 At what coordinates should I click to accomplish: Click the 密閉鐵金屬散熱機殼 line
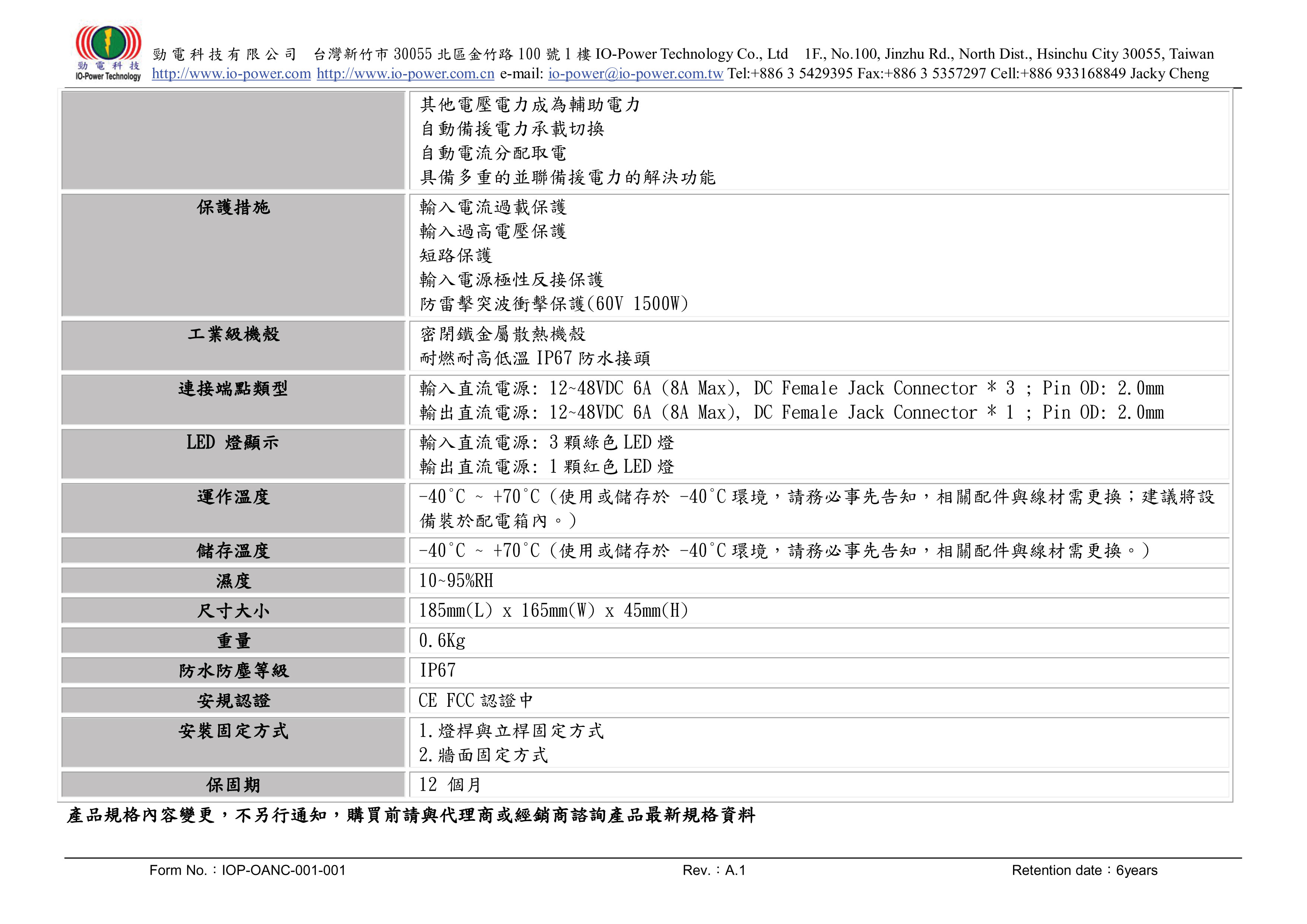pyautogui.click(x=503, y=333)
